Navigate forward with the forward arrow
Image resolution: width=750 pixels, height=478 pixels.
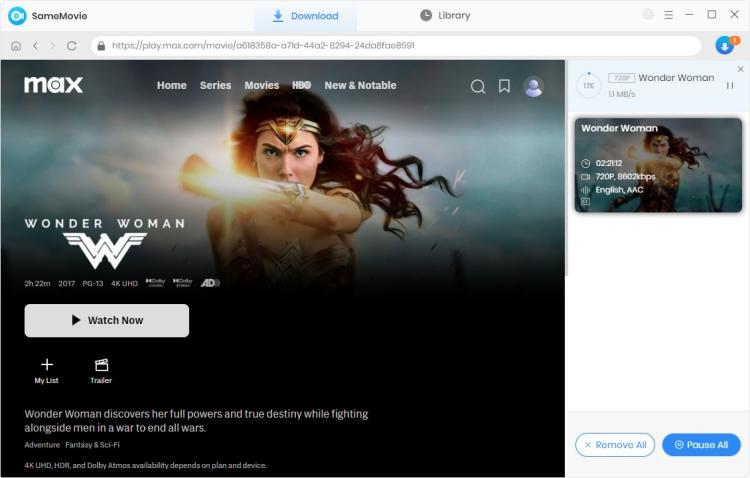coord(53,46)
